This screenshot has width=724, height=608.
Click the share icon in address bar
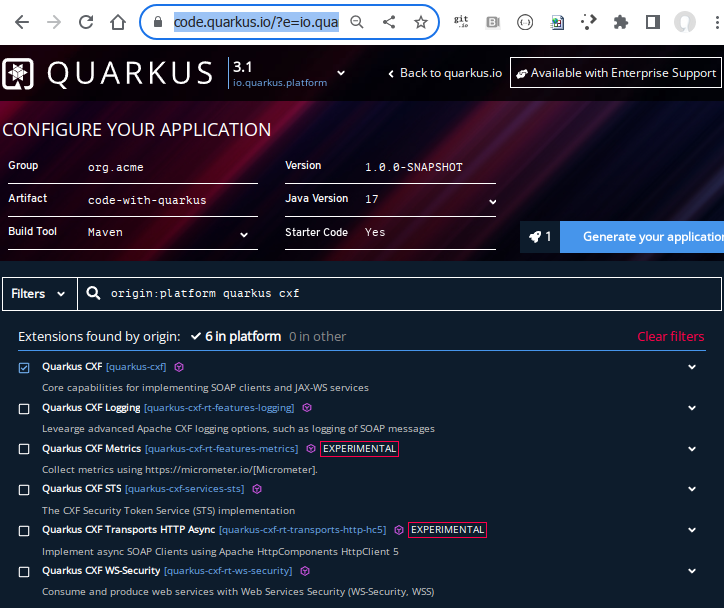(x=389, y=22)
